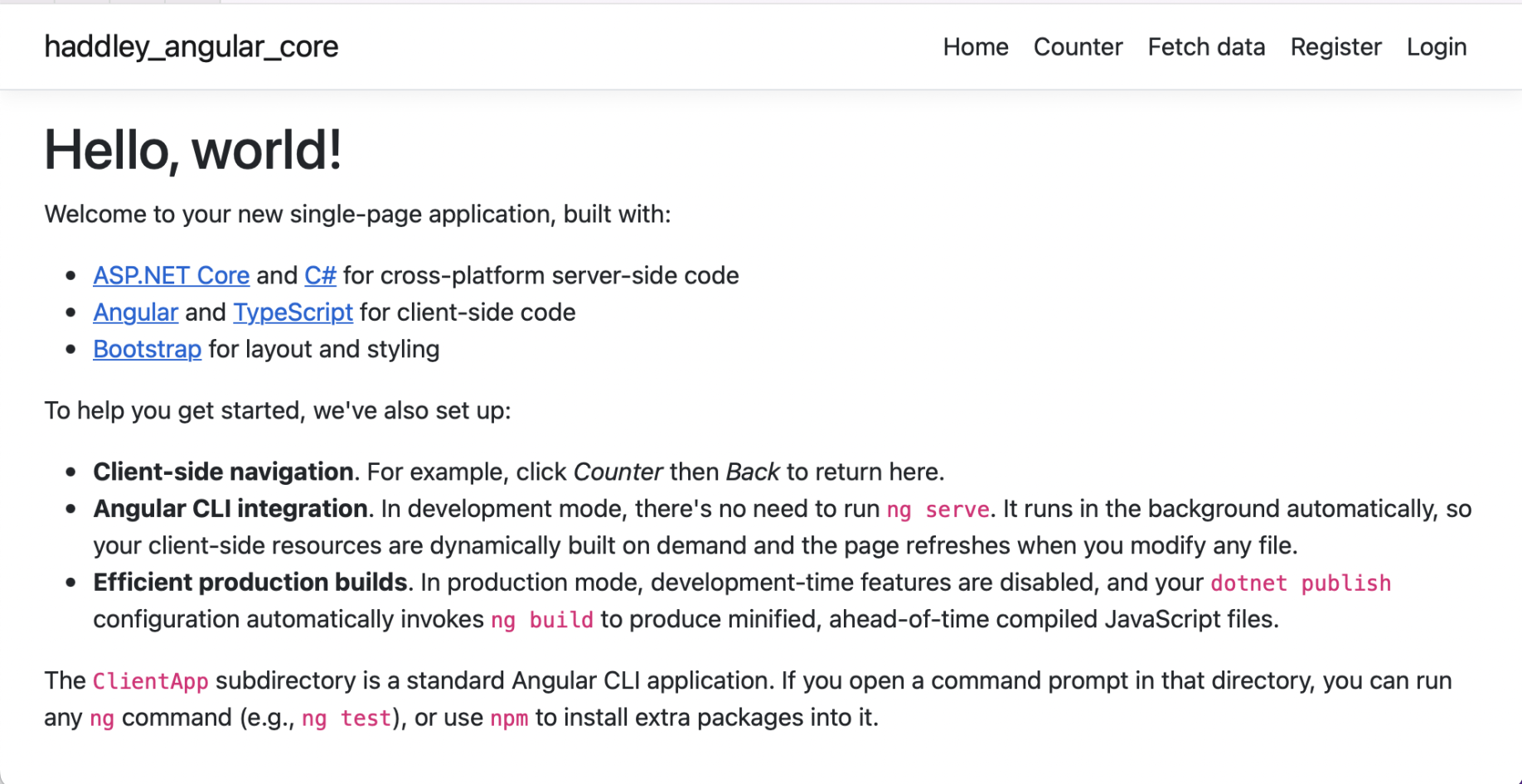Click the bold "Client-side navigation" text
Viewport: 1522px width, 784px height.
click(223, 472)
